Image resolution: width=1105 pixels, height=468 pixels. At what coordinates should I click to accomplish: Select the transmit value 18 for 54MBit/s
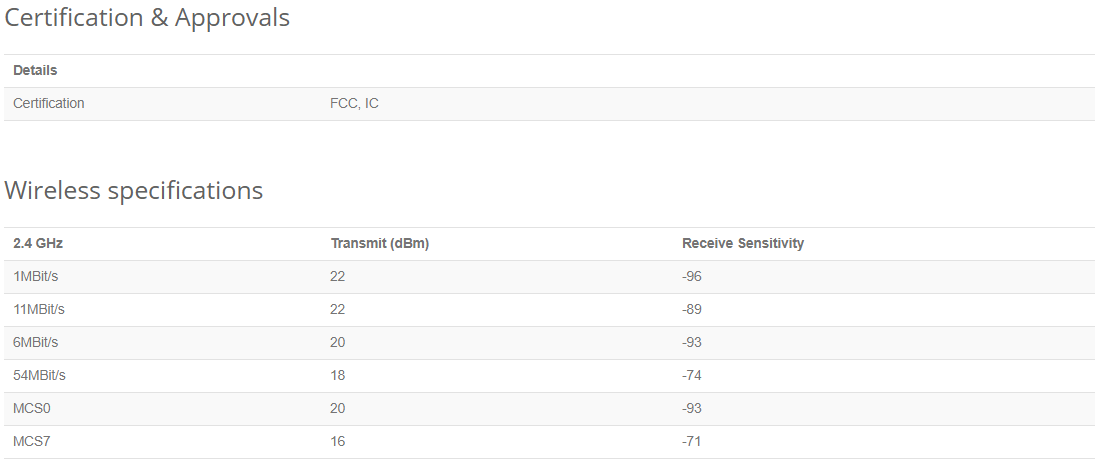coord(338,376)
